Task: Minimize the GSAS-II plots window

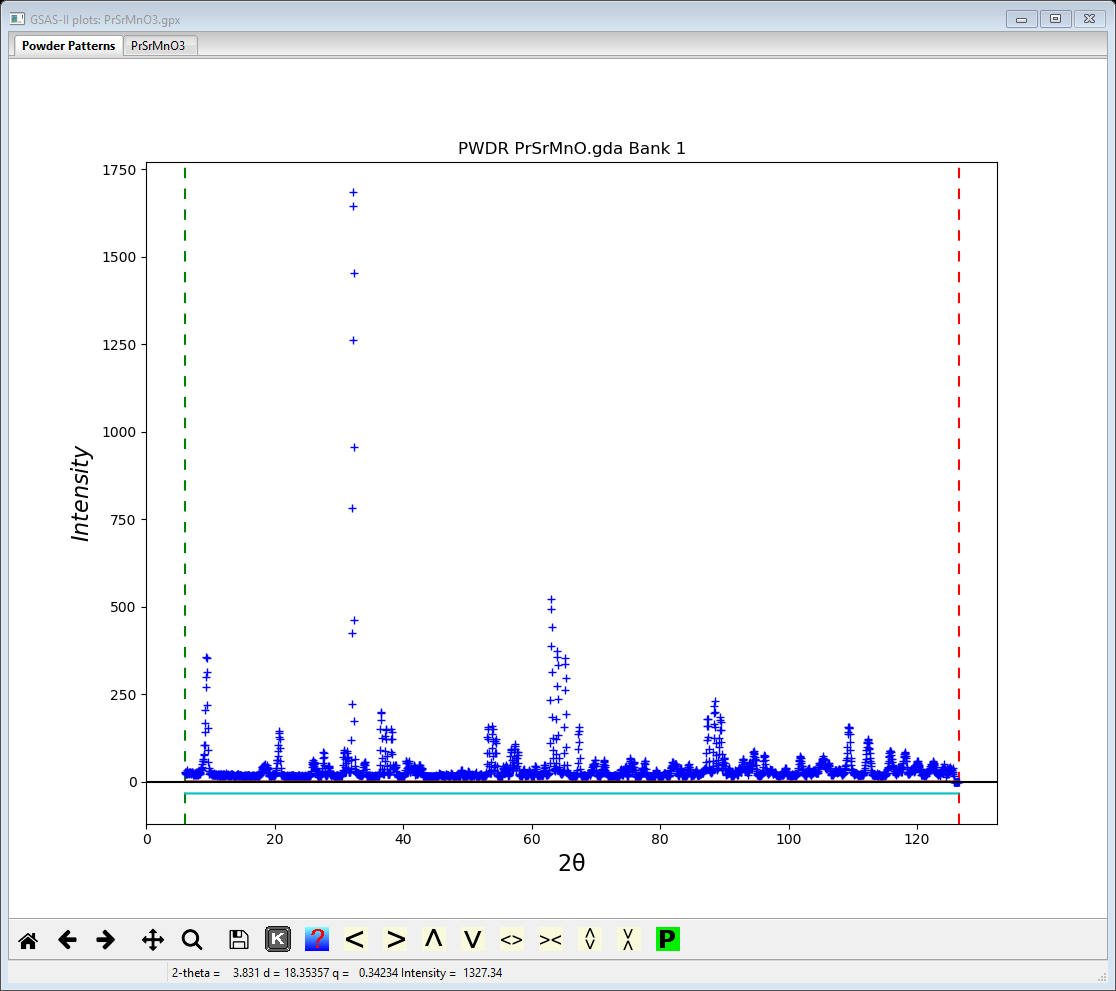Action: (x=1021, y=19)
